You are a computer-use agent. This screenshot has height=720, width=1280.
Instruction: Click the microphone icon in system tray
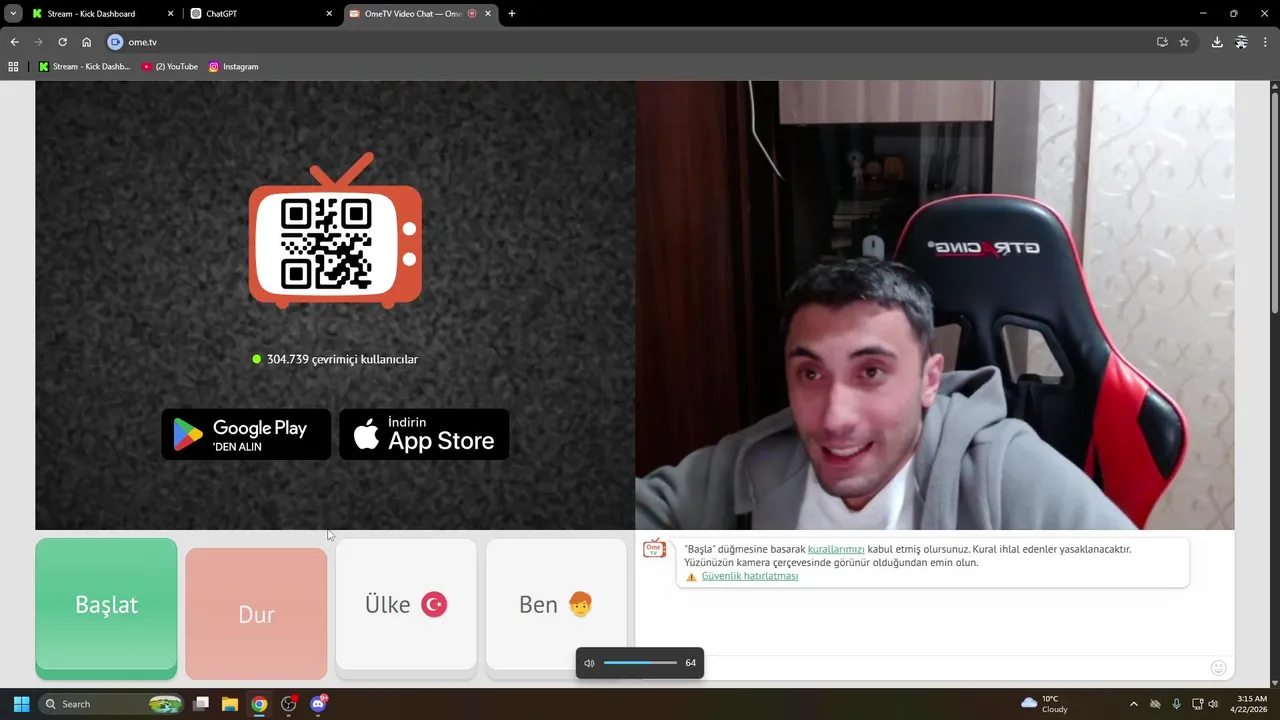click(x=1176, y=704)
